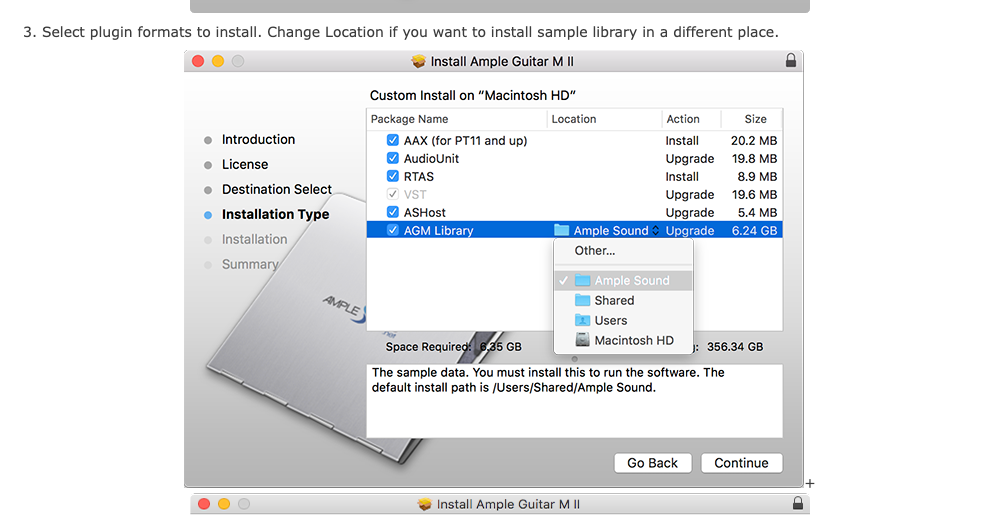Toggle the AGM Library checkbox
This screenshot has width=1000, height=520.
[x=393, y=230]
